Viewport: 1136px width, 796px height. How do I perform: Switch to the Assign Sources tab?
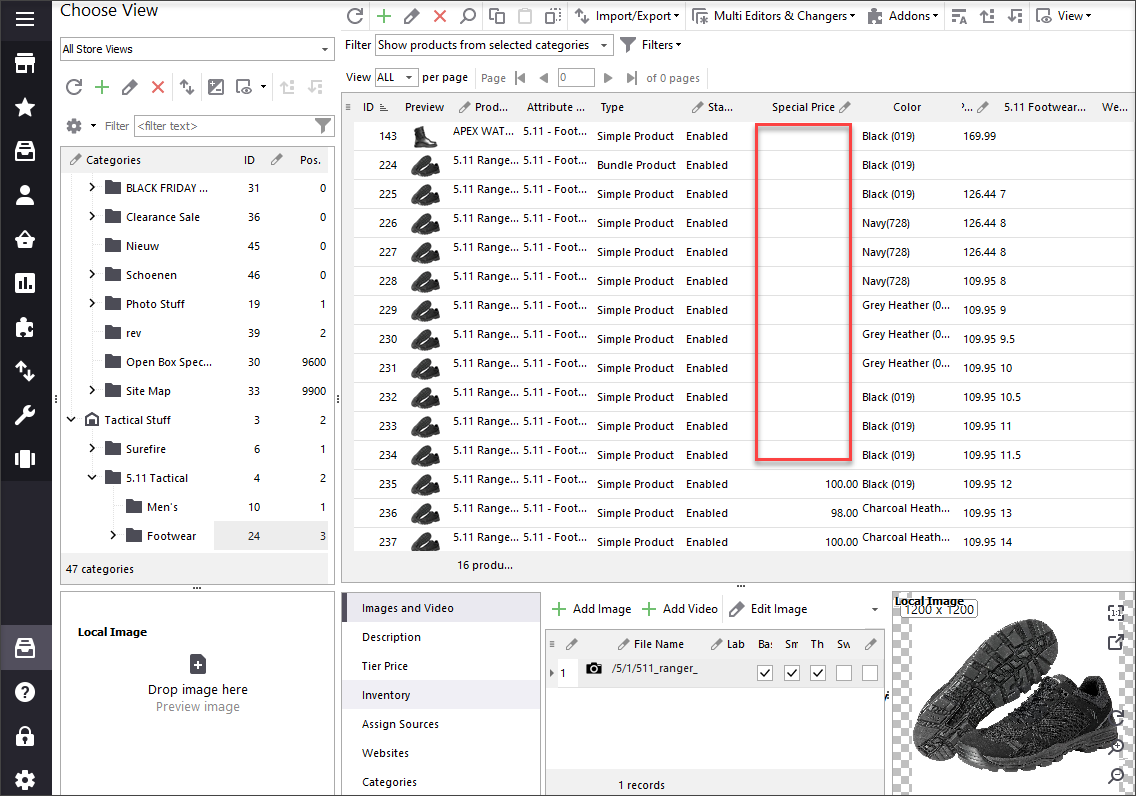tap(400, 724)
